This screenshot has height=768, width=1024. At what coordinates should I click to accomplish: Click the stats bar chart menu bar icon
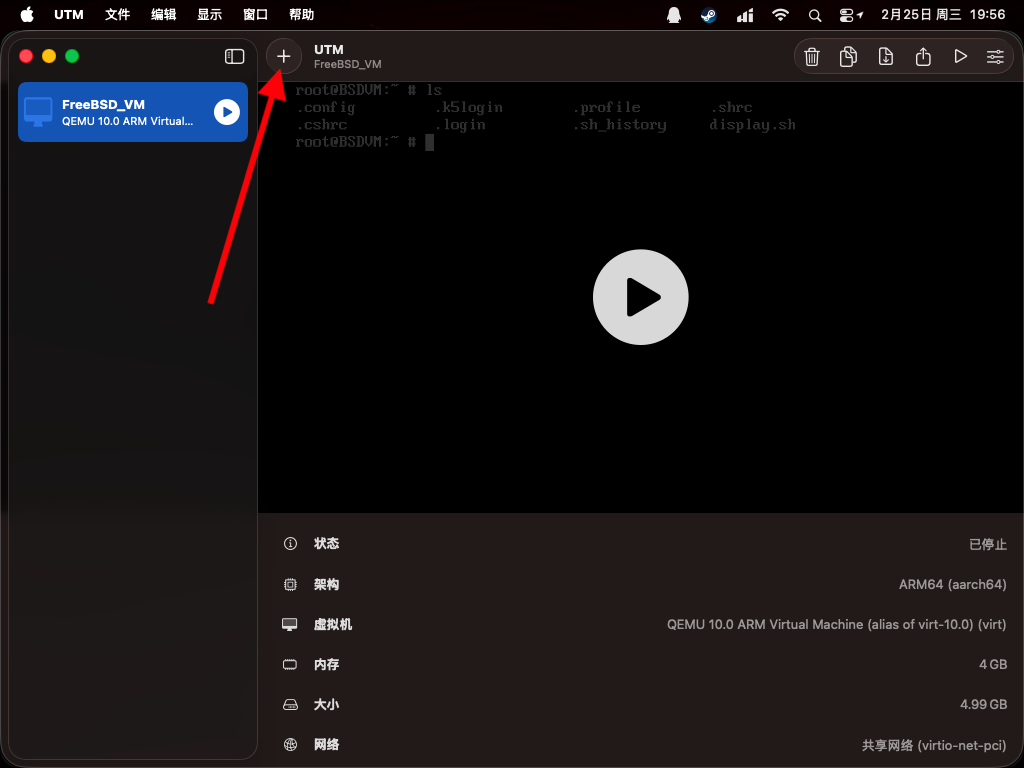tap(745, 14)
